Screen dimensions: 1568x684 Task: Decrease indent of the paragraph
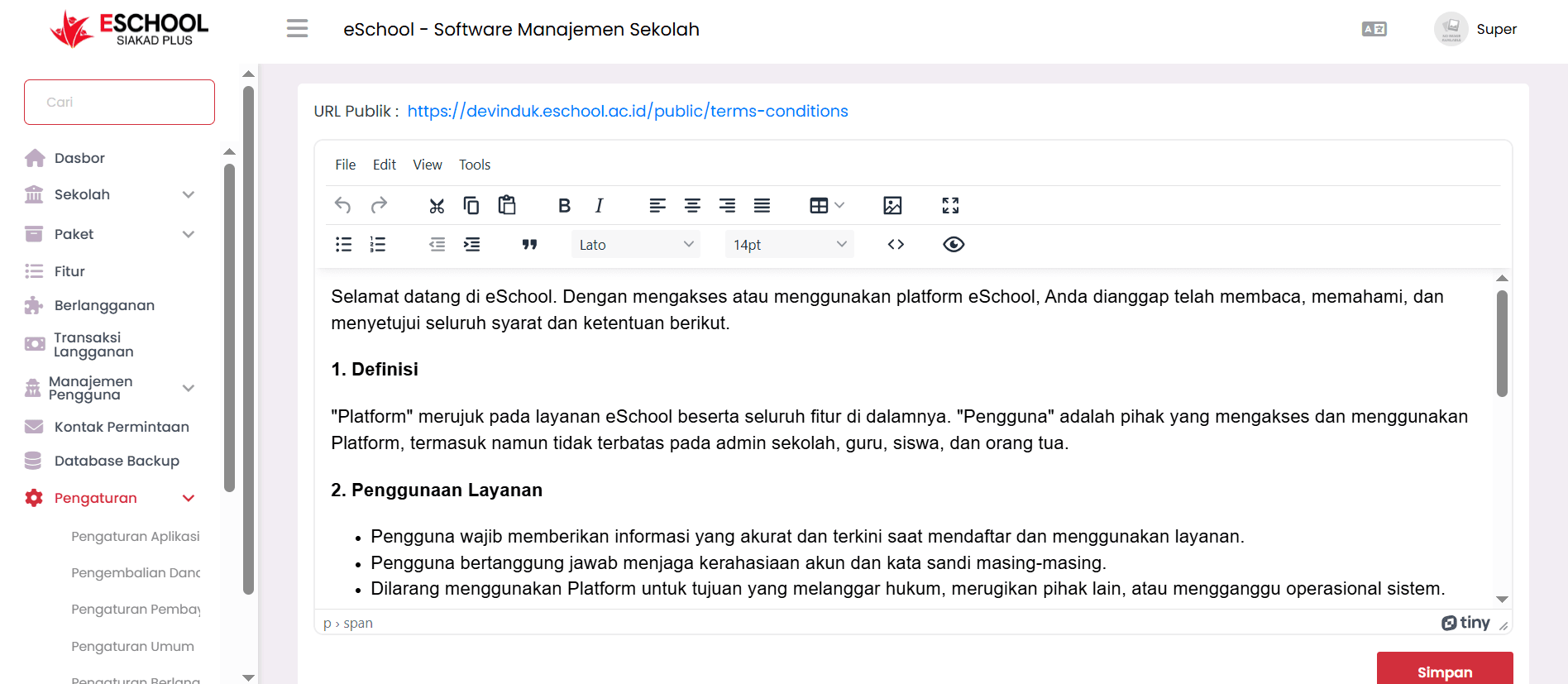(x=437, y=244)
